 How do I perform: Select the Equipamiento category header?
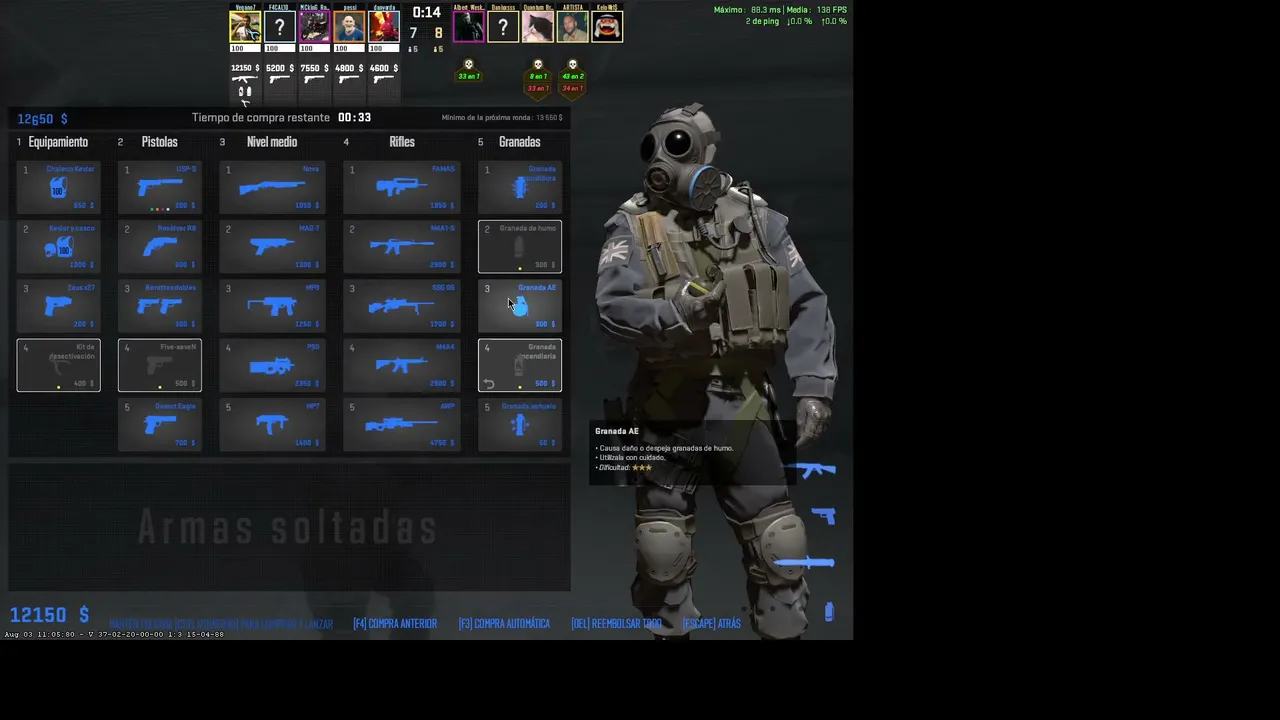58,142
